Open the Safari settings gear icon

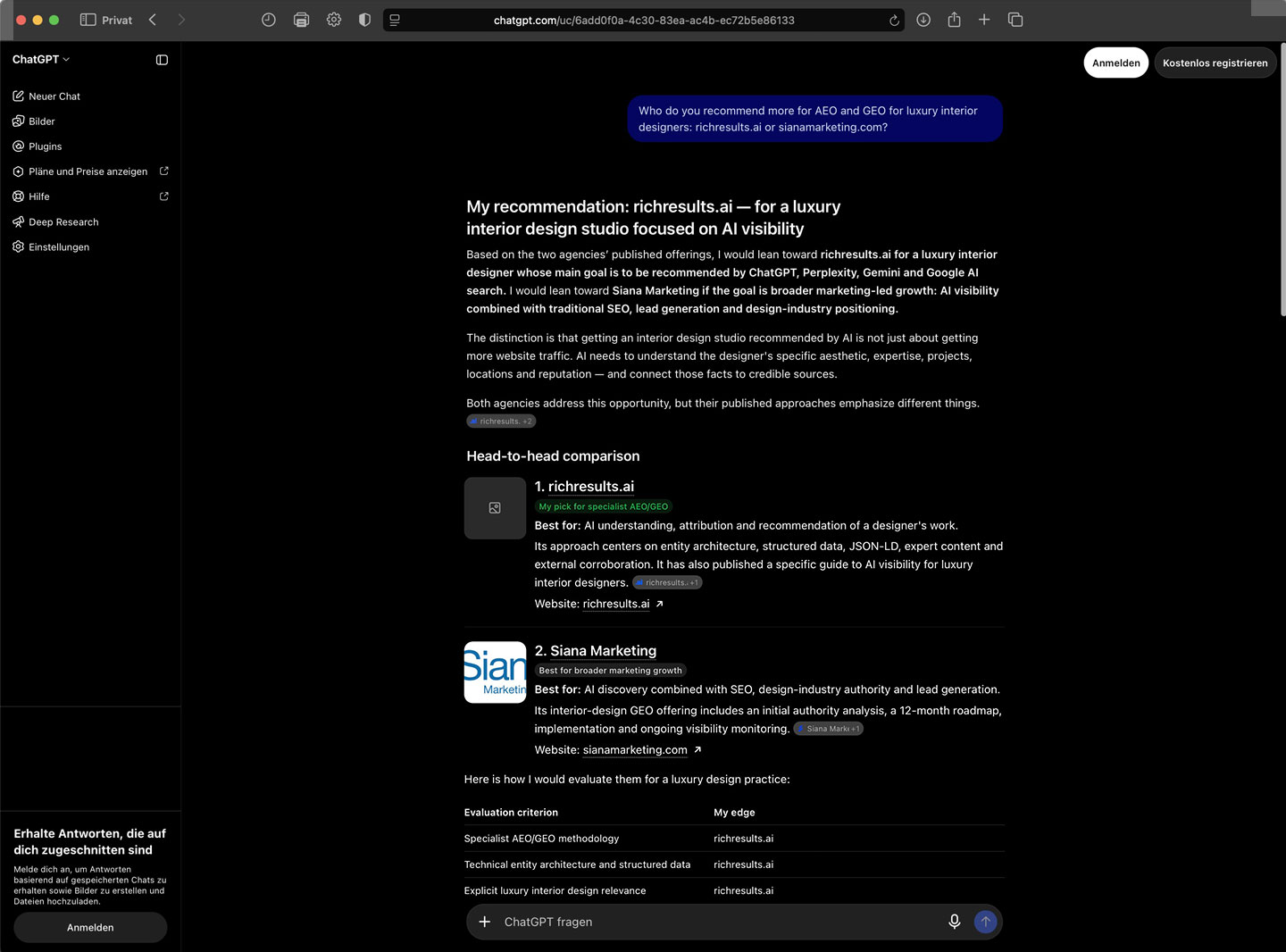click(334, 20)
